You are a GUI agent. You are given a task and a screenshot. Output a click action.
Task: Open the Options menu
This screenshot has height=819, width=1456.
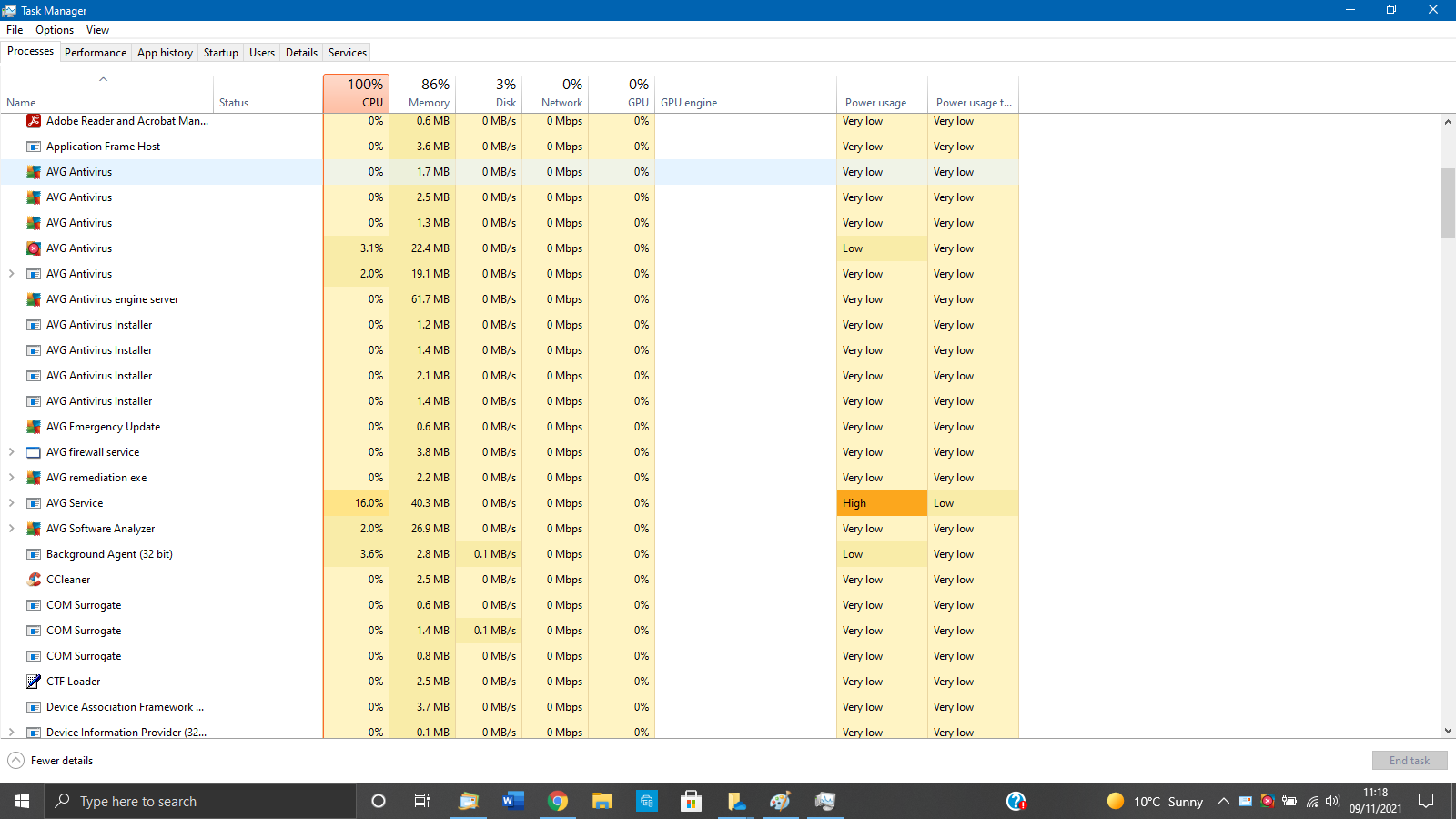55,30
